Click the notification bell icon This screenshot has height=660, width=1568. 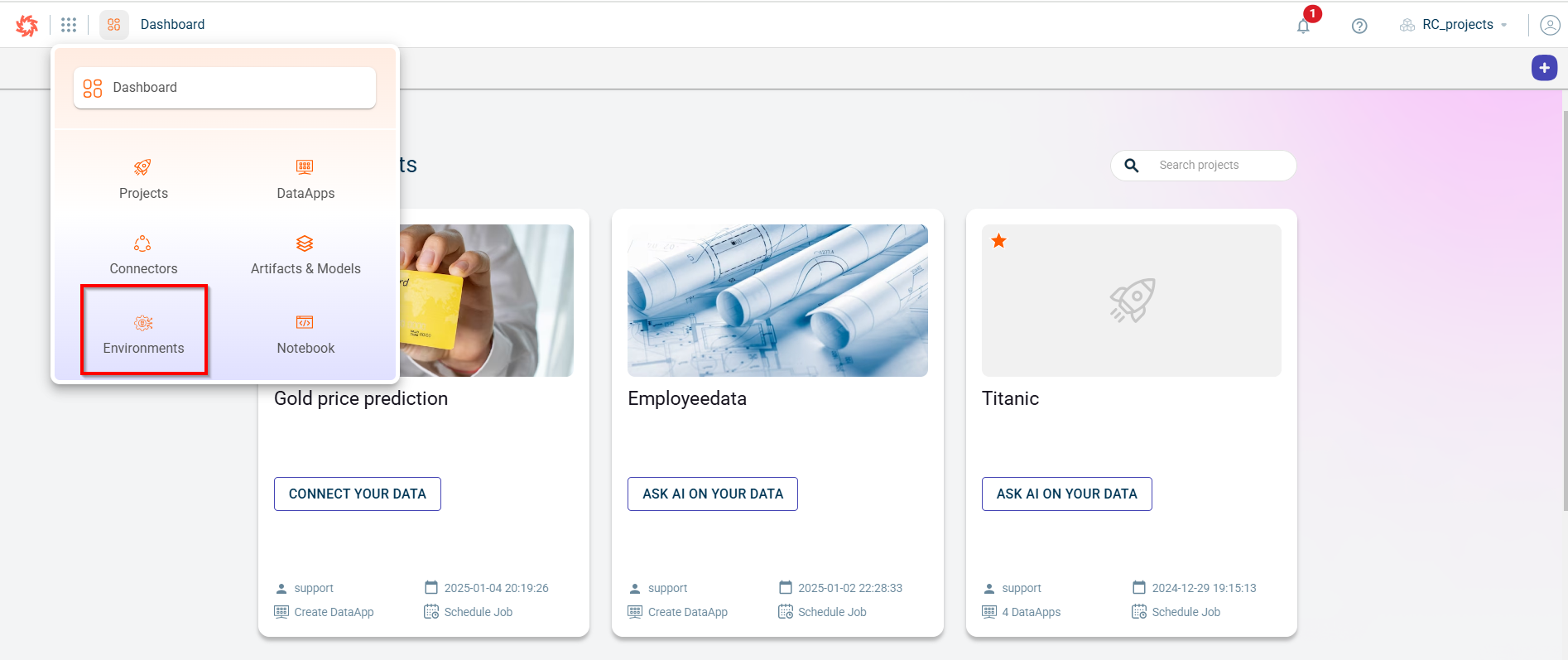point(1303,26)
